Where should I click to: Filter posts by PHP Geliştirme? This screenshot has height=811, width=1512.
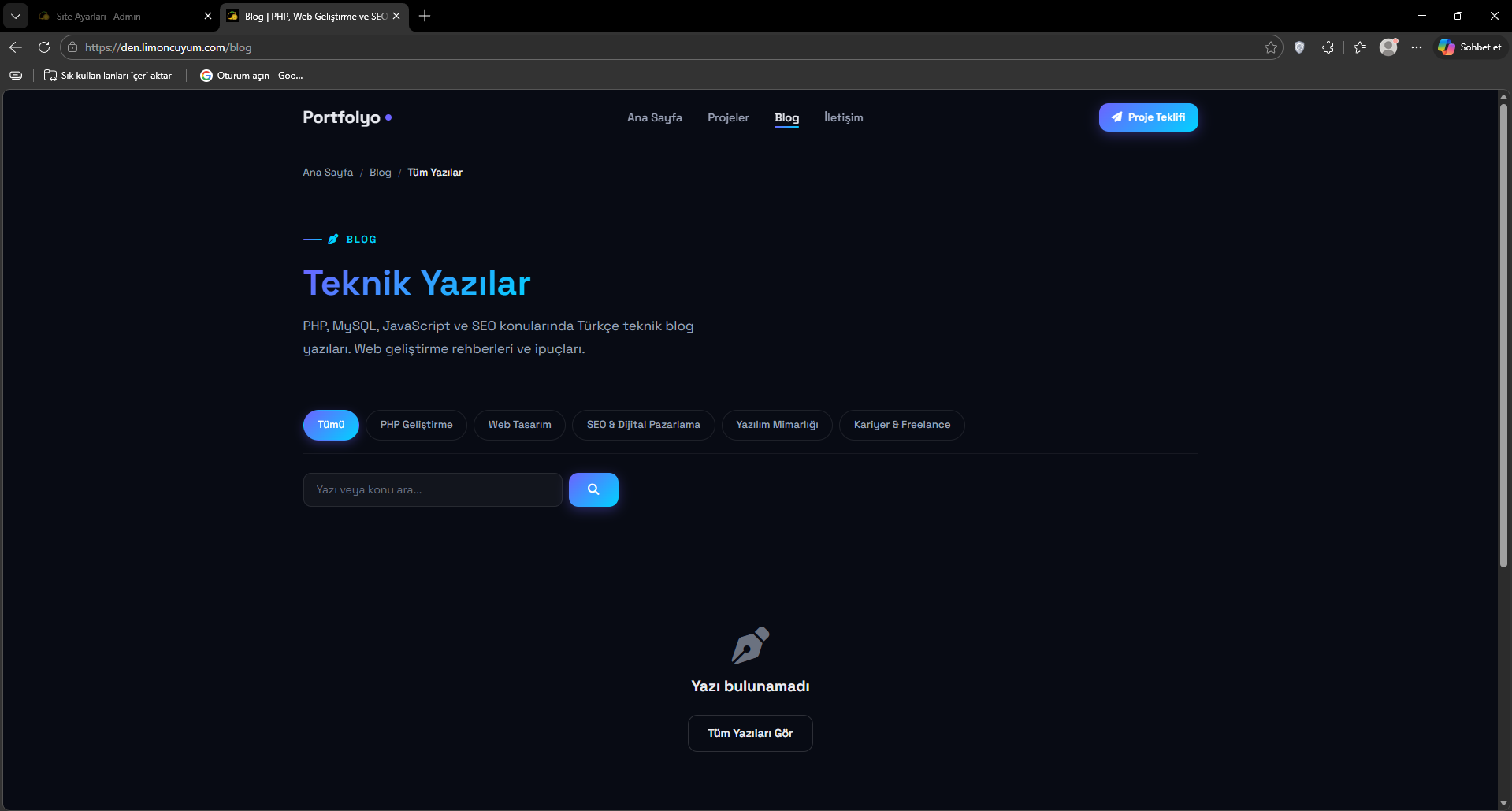point(416,425)
